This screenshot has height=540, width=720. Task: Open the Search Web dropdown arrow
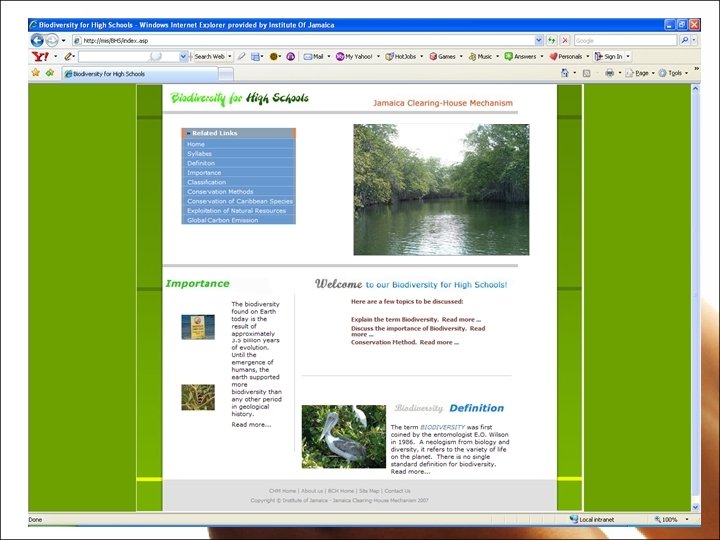[x=230, y=56]
